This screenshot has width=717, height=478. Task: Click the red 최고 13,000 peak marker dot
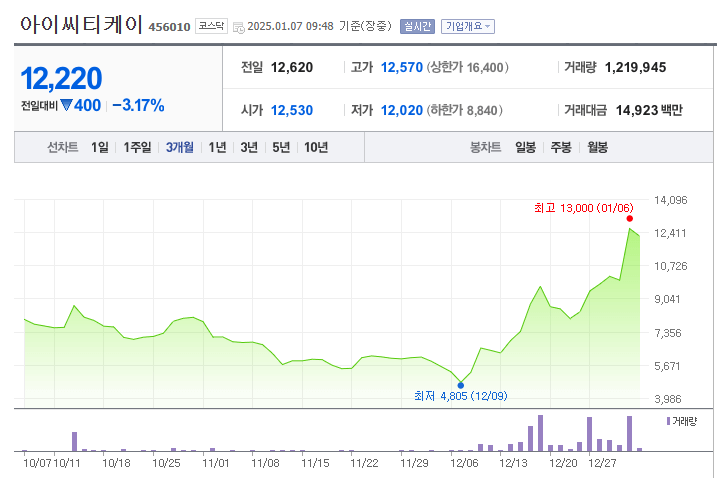point(630,219)
